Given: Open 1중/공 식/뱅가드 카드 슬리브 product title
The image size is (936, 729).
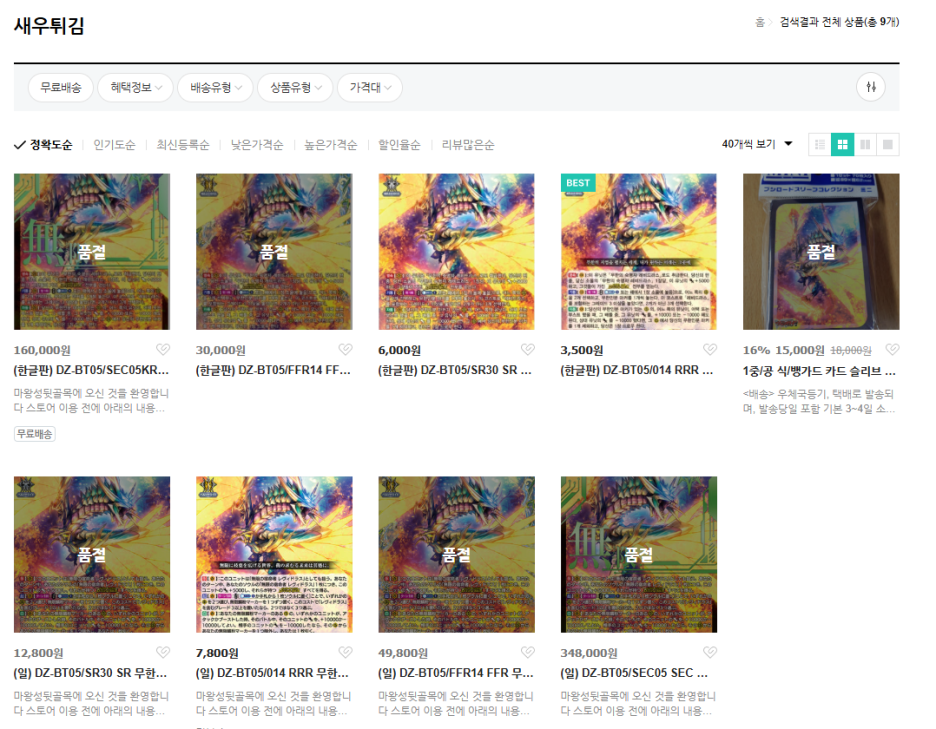Looking at the screenshot, I should tap(820, 371).
